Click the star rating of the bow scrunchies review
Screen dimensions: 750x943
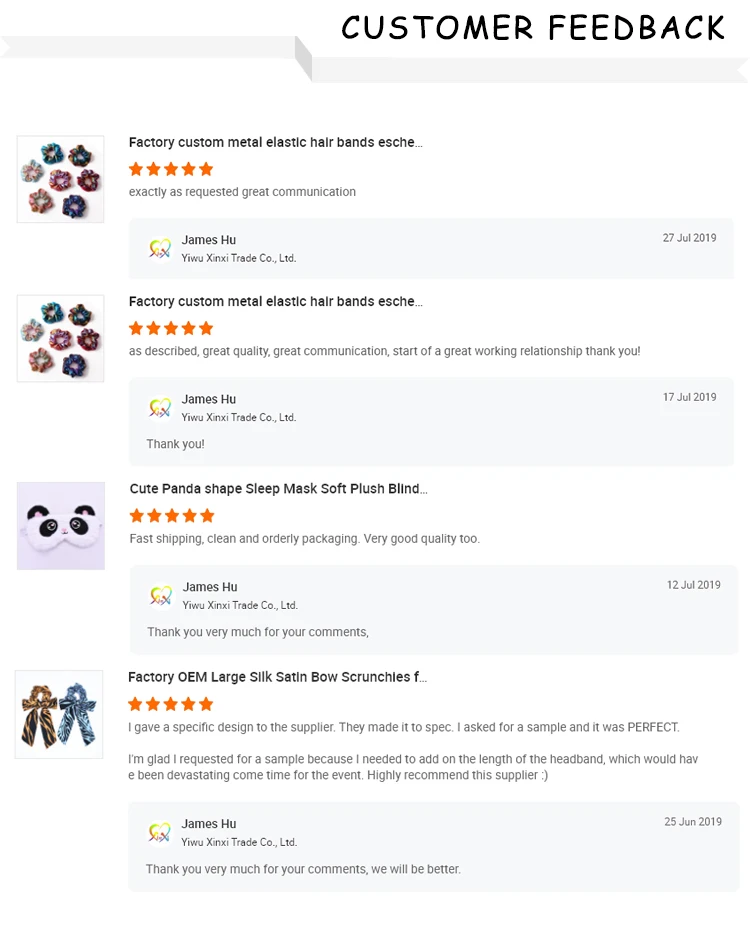coord(171,704)
